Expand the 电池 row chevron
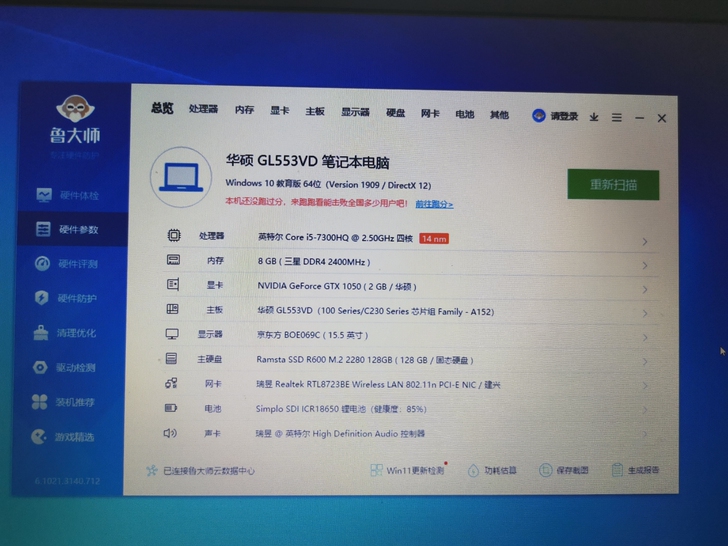Viewport: 728px width, 546px height. 645,410
